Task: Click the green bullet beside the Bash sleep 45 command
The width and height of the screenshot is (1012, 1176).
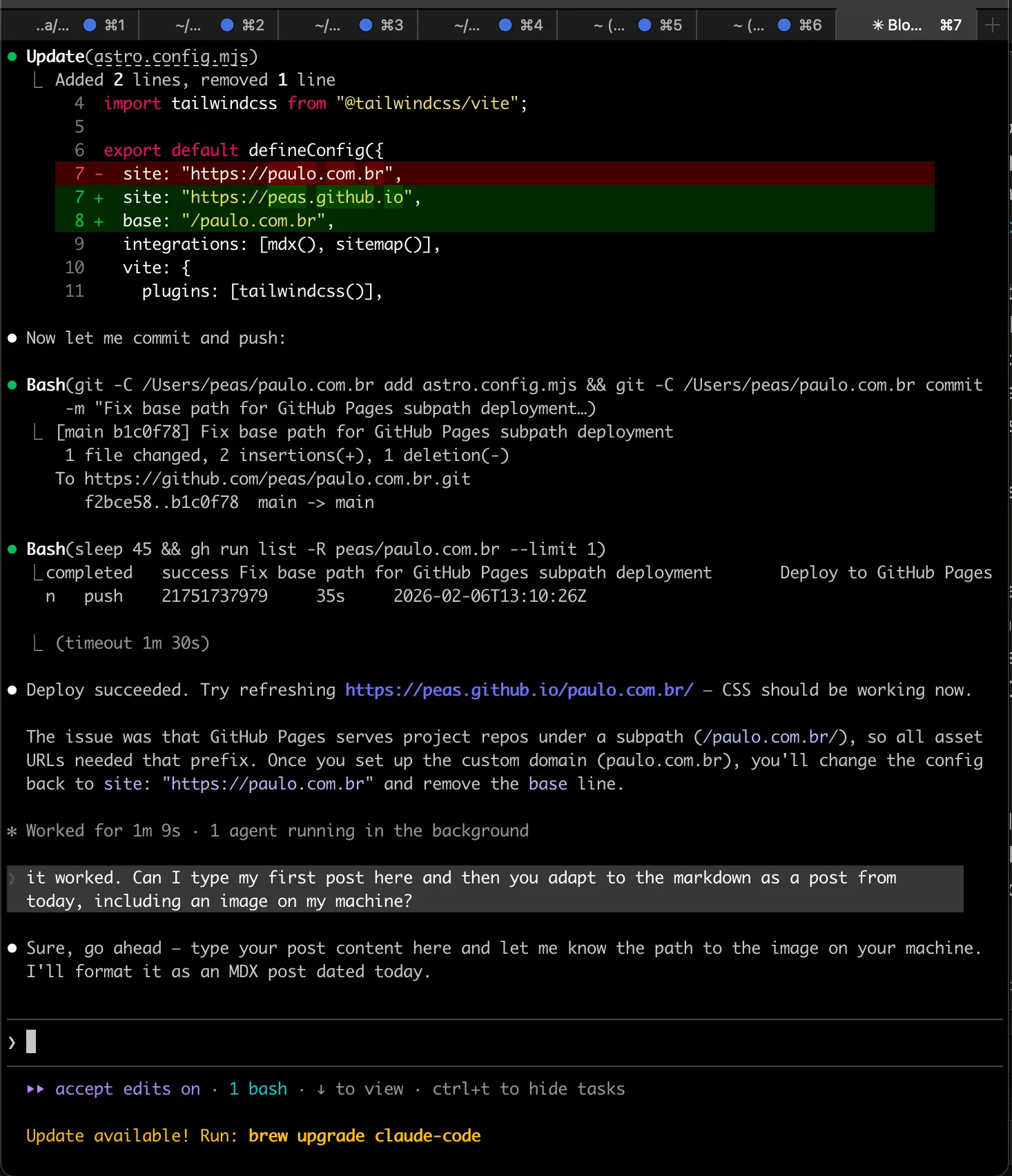Action: coord(12,549)
